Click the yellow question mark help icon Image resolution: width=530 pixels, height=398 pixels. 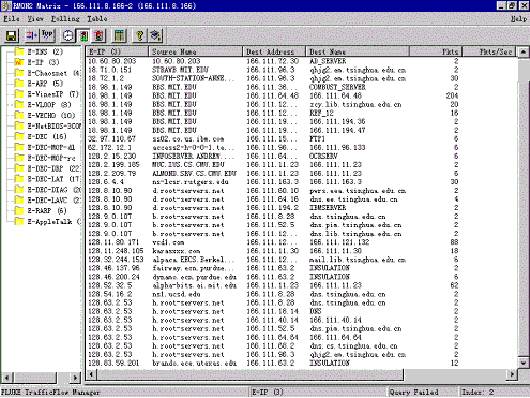(x=140, y=36)
